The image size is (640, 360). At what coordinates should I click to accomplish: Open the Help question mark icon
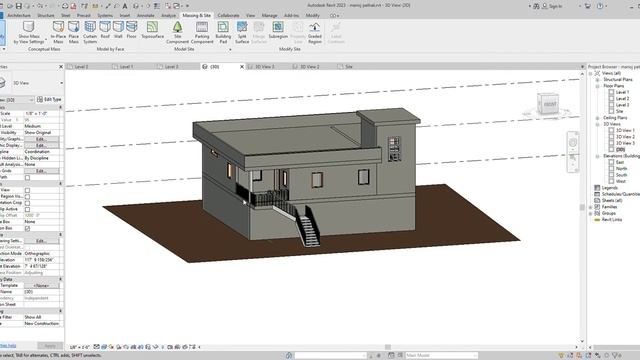pos(600,6)
